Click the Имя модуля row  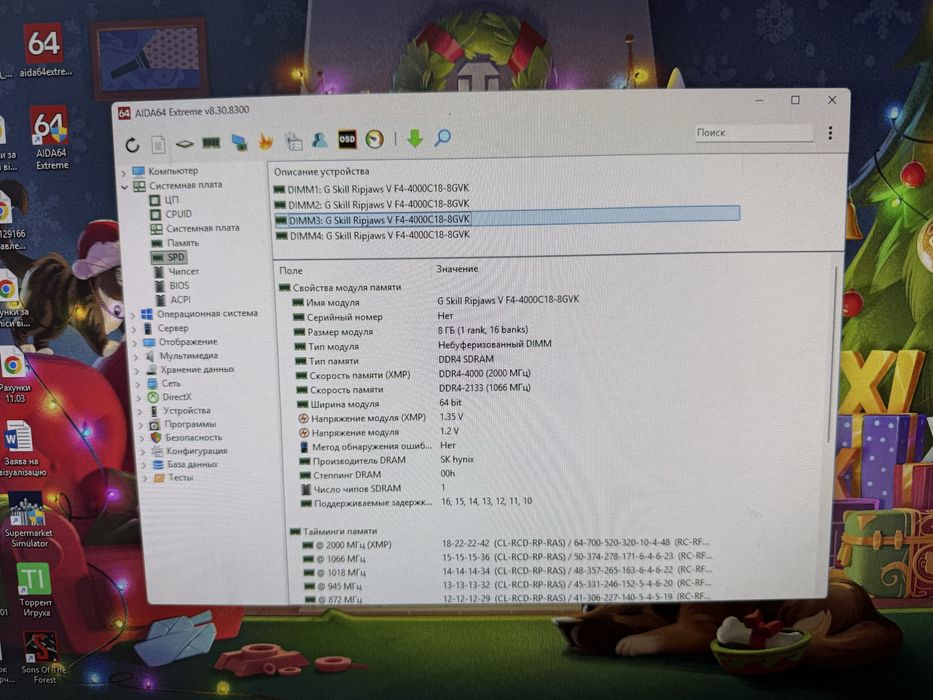pos(436,301)
